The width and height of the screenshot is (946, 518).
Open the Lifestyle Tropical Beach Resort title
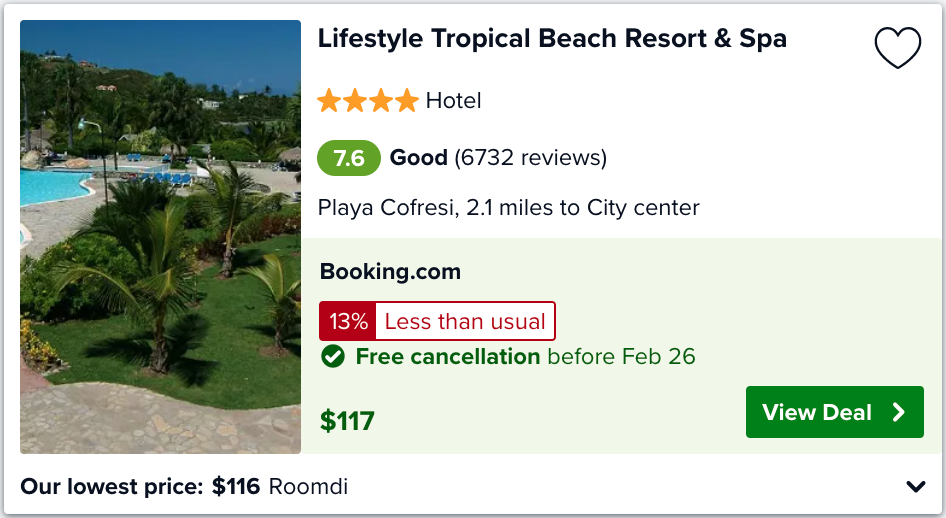point(552,39)
